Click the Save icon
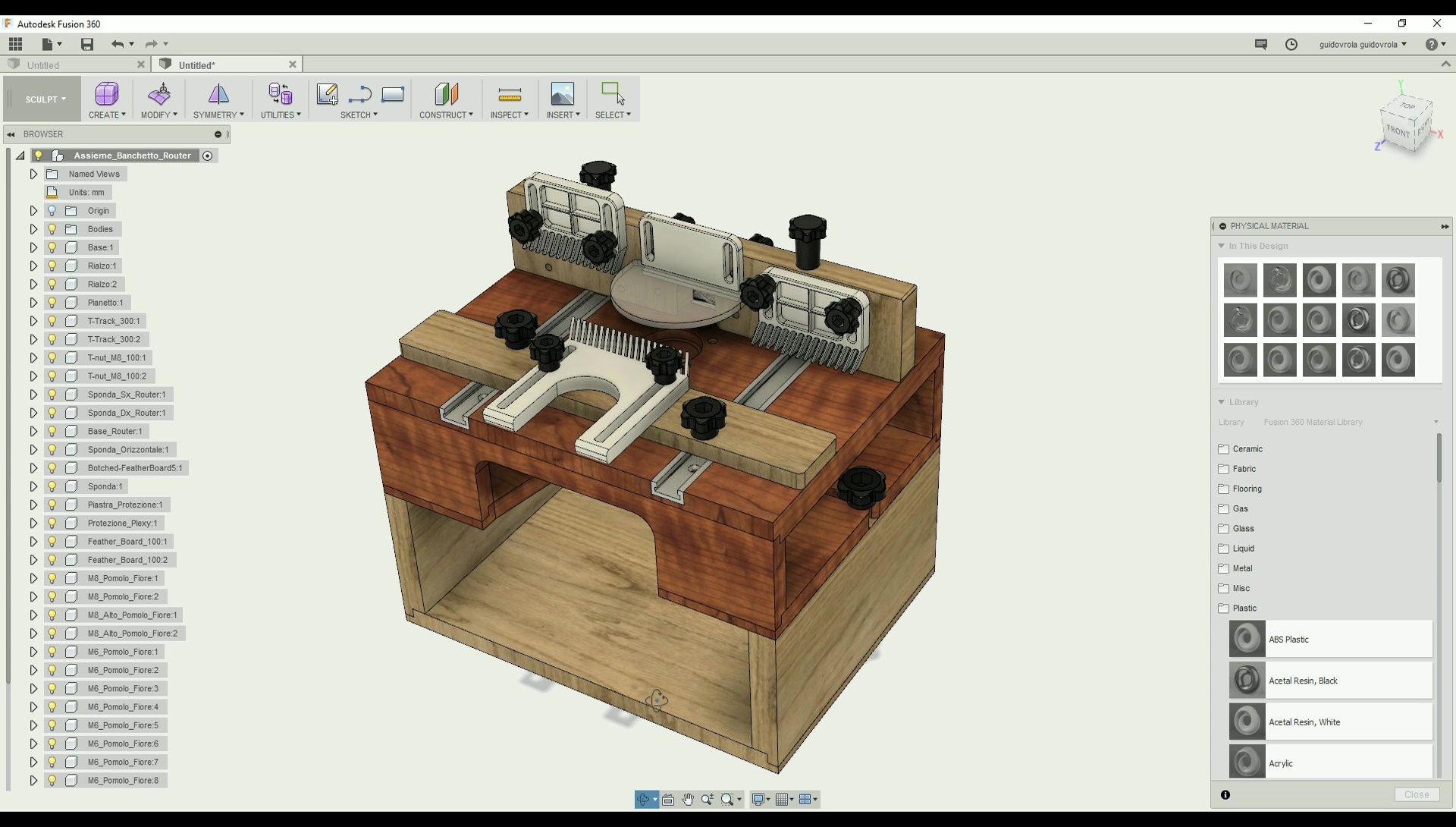1456x827 pixels. (x=86, y=44)
